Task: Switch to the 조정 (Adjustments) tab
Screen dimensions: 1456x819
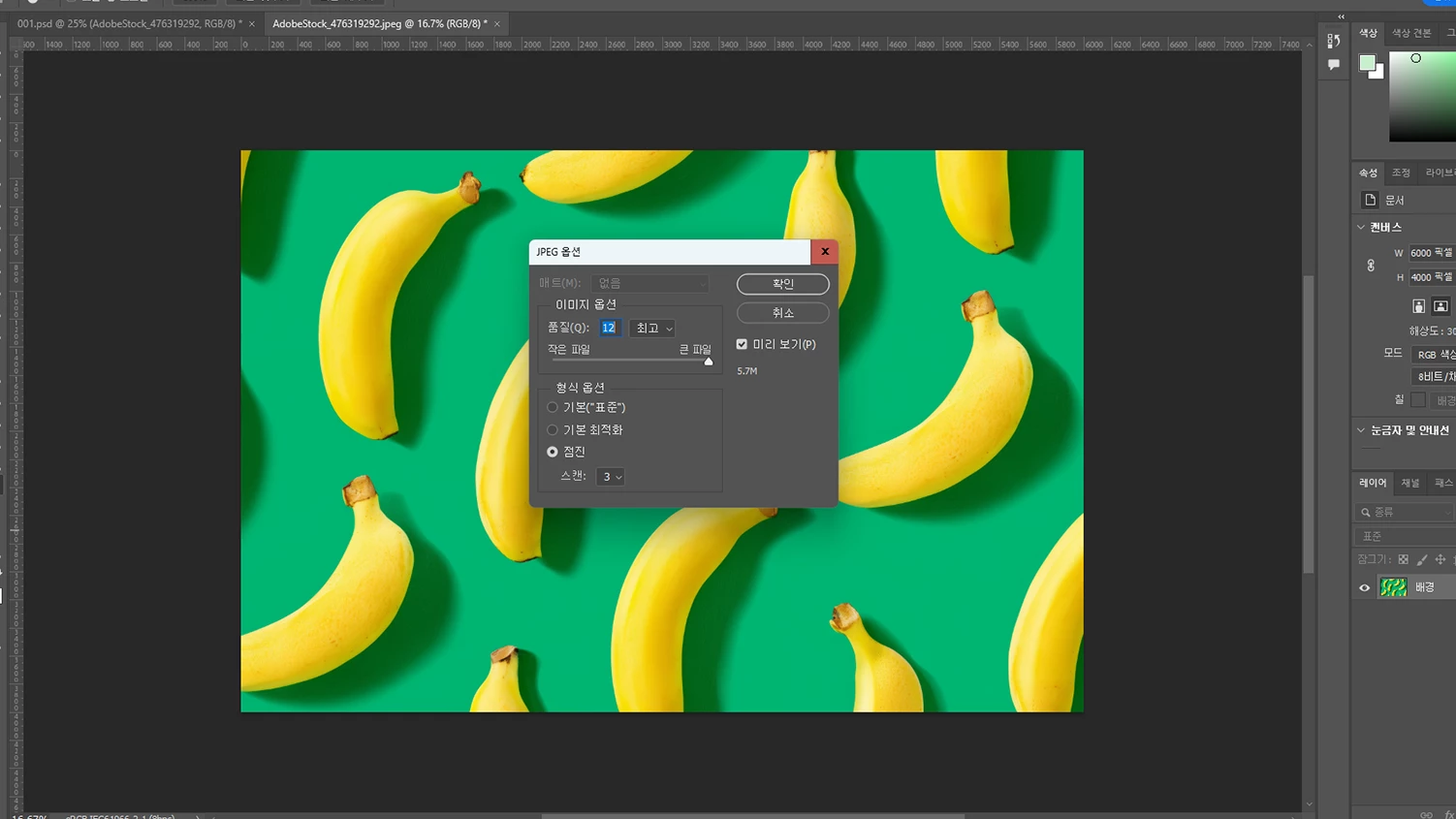Action: coord(1401,173)
